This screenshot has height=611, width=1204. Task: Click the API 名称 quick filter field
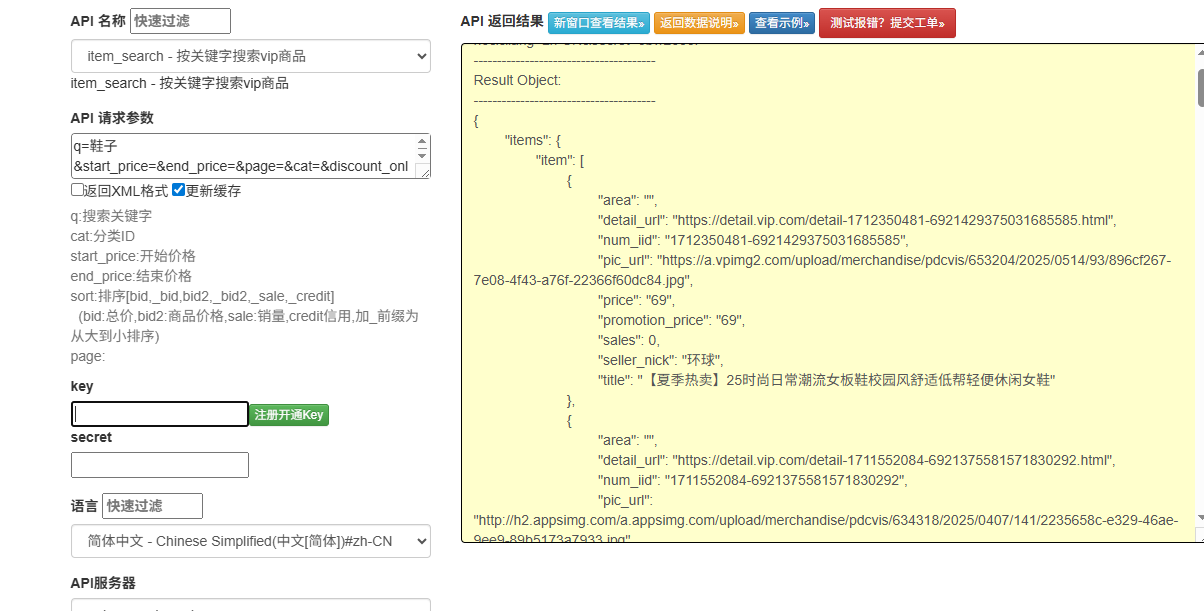click(x=180, y=21)
